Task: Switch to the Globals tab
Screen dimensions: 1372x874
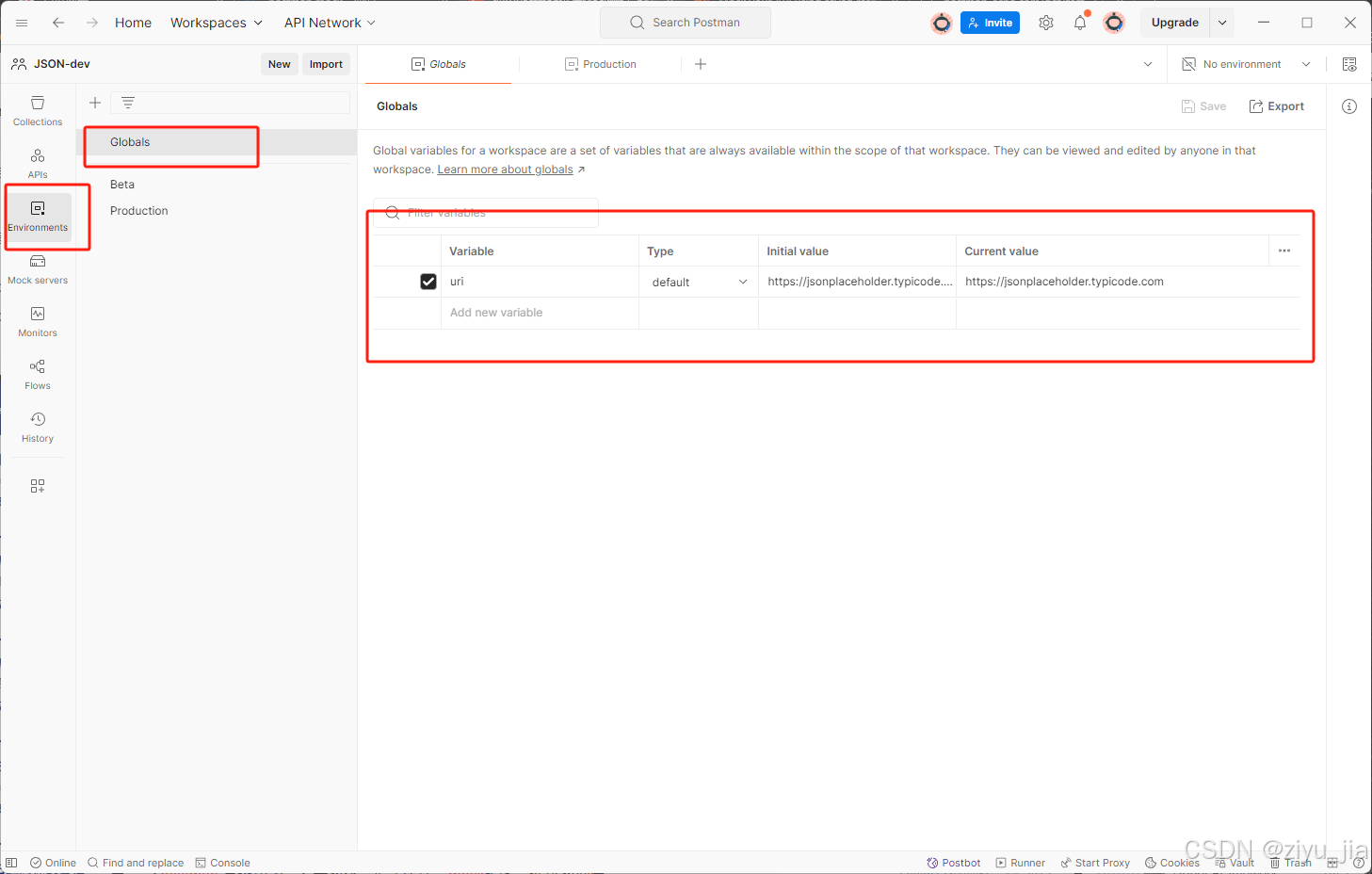Action: click(x=439, y=64)
